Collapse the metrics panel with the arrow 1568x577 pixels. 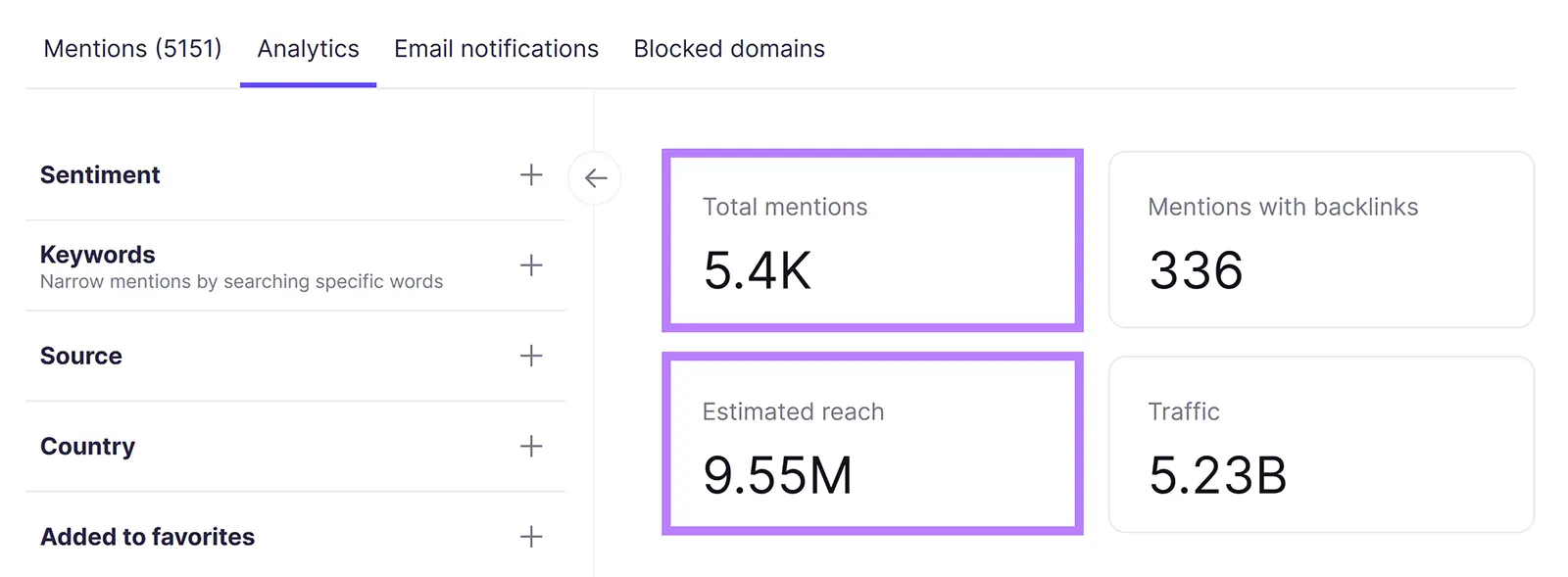(x=595, y=178)
